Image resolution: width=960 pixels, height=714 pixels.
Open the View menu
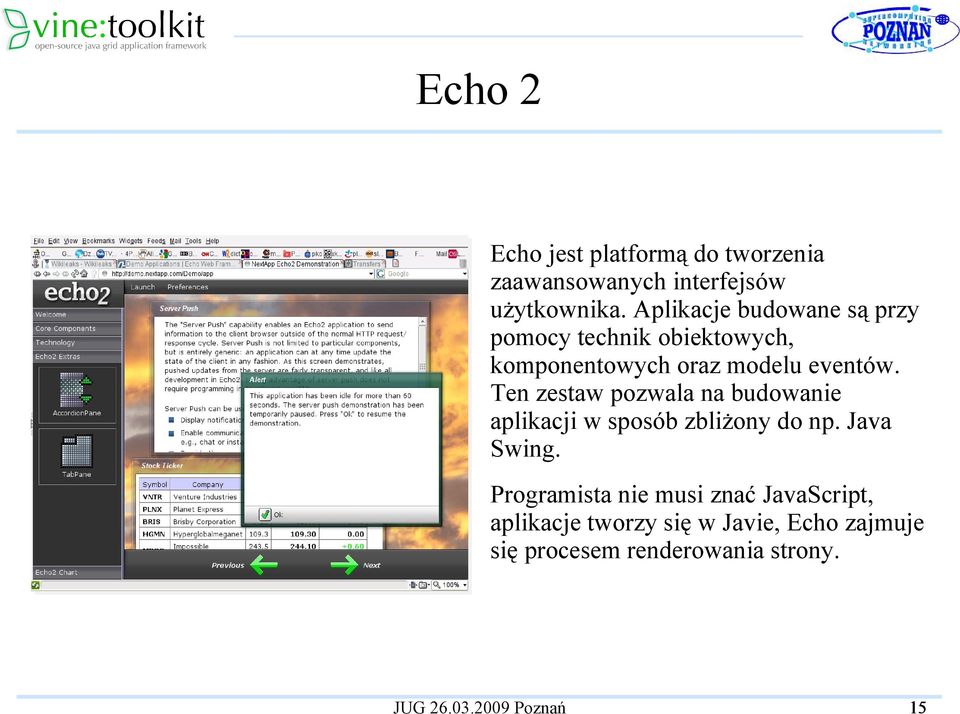(x=71, y=241)
